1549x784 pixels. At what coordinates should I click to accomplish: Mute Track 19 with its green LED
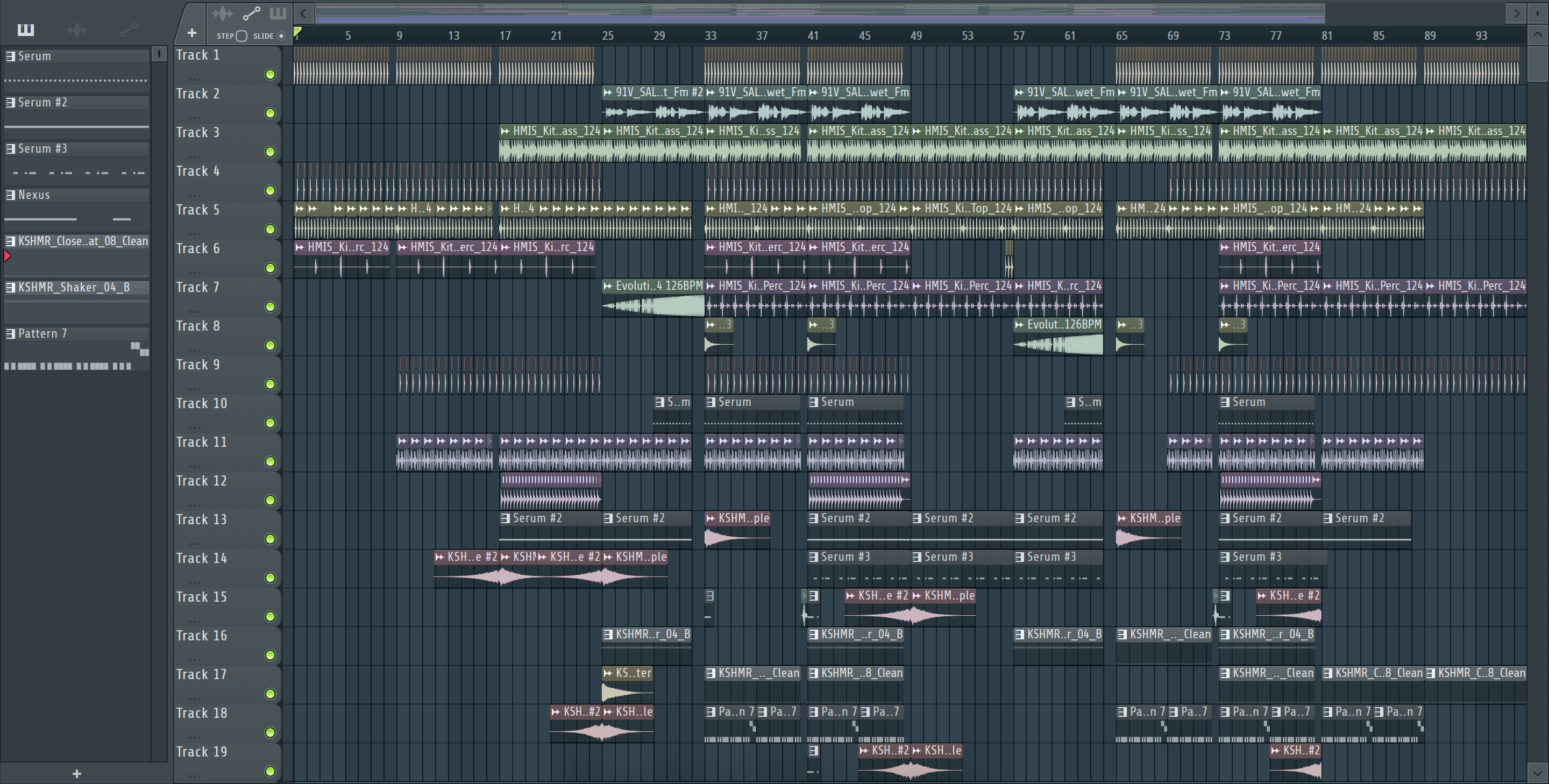point(271,772)
